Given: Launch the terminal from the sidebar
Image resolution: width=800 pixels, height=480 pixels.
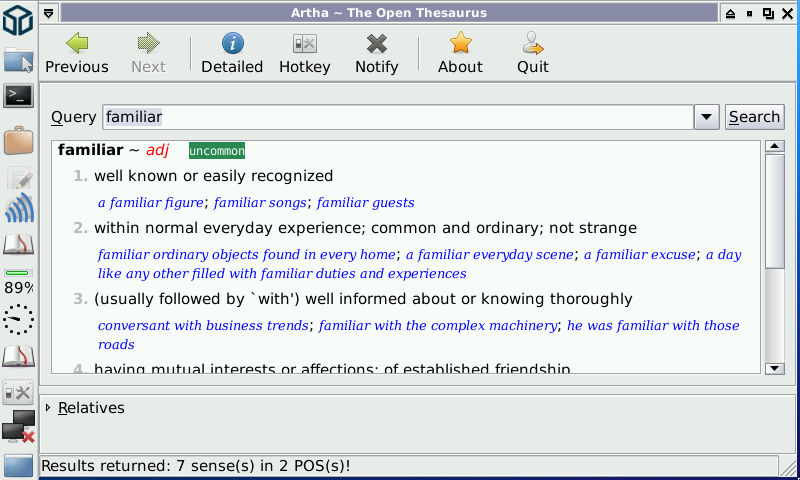Looking at the screenshot, I should (x=18, y=95).
